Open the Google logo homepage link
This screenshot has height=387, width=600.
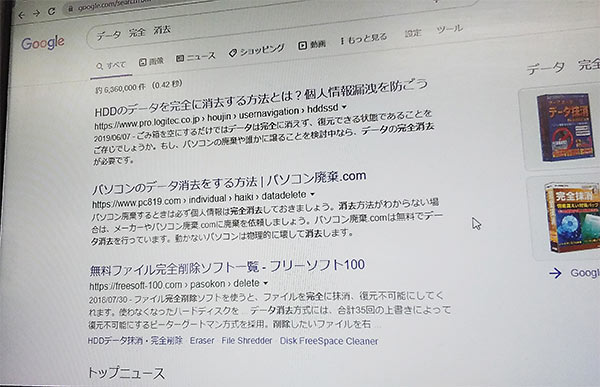(x=43, y=43)
